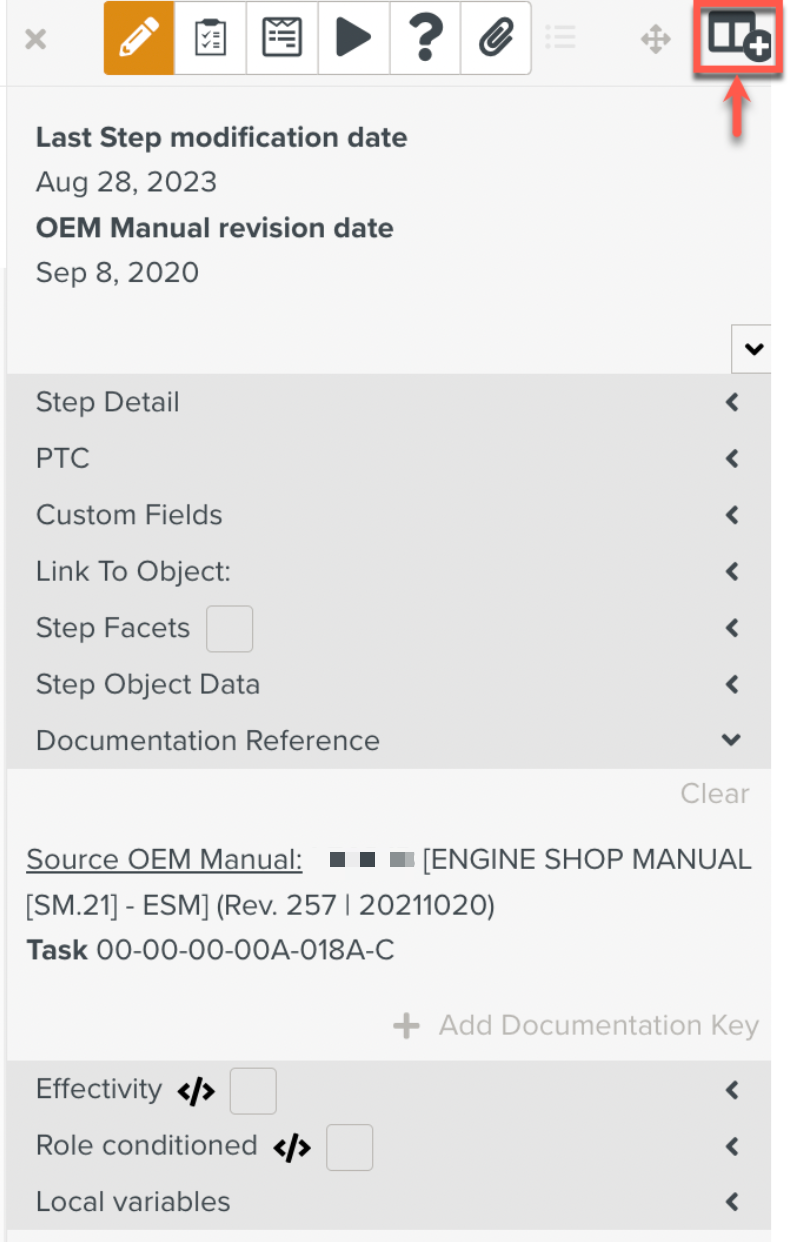Click the question mark help icon
The width and height of the screenshot is (788, 1242).
[425, 39]
